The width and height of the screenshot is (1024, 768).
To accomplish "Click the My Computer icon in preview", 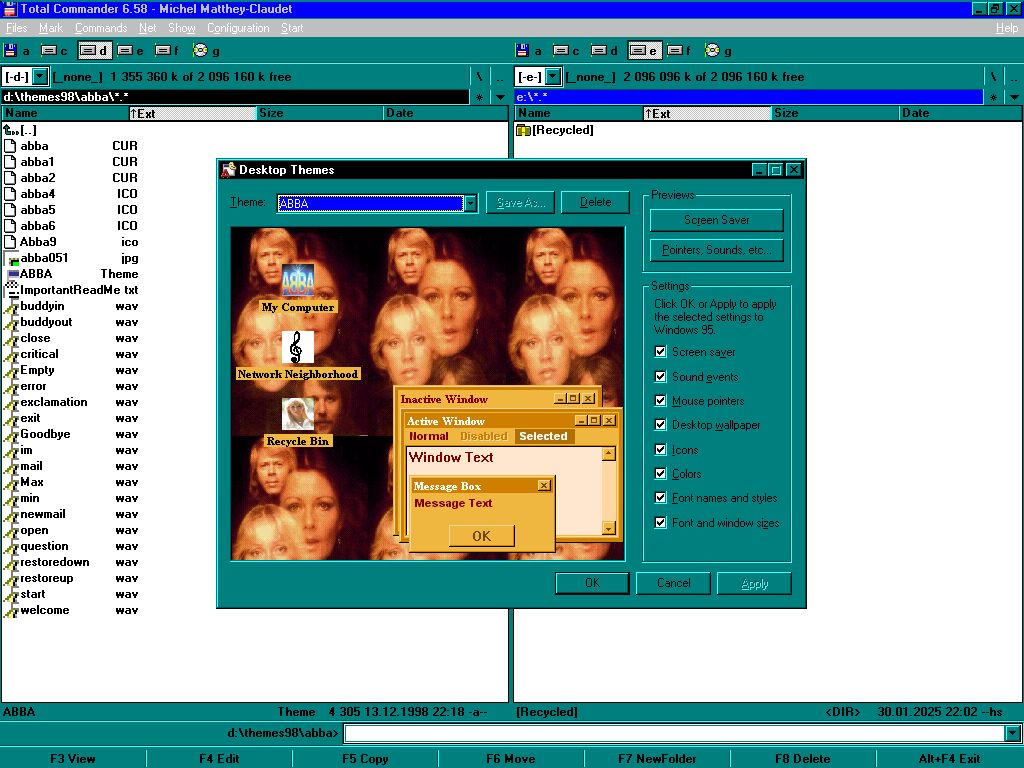I will point(297,280).
